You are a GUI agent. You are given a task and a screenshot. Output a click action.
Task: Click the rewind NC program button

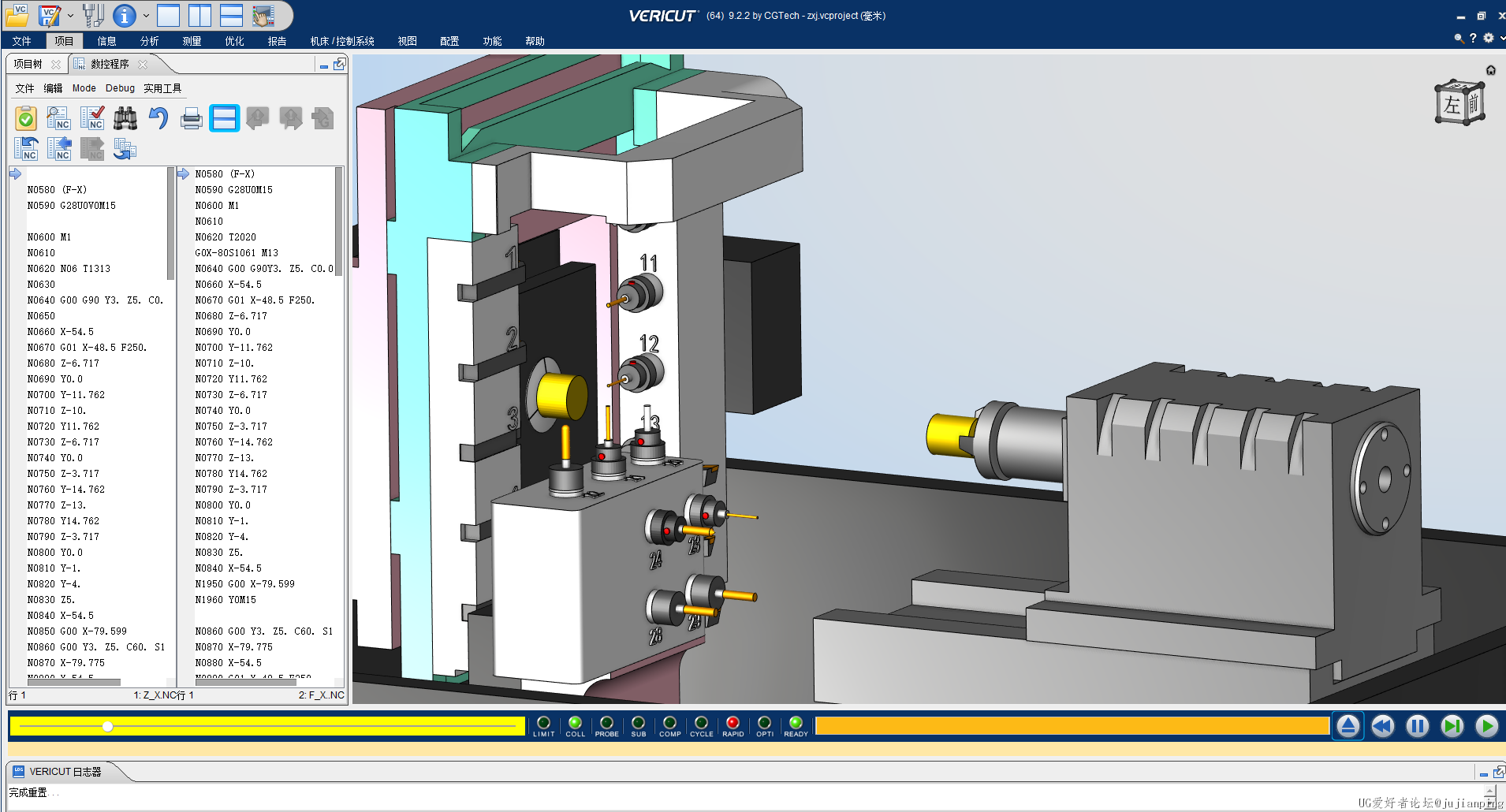1383,726
